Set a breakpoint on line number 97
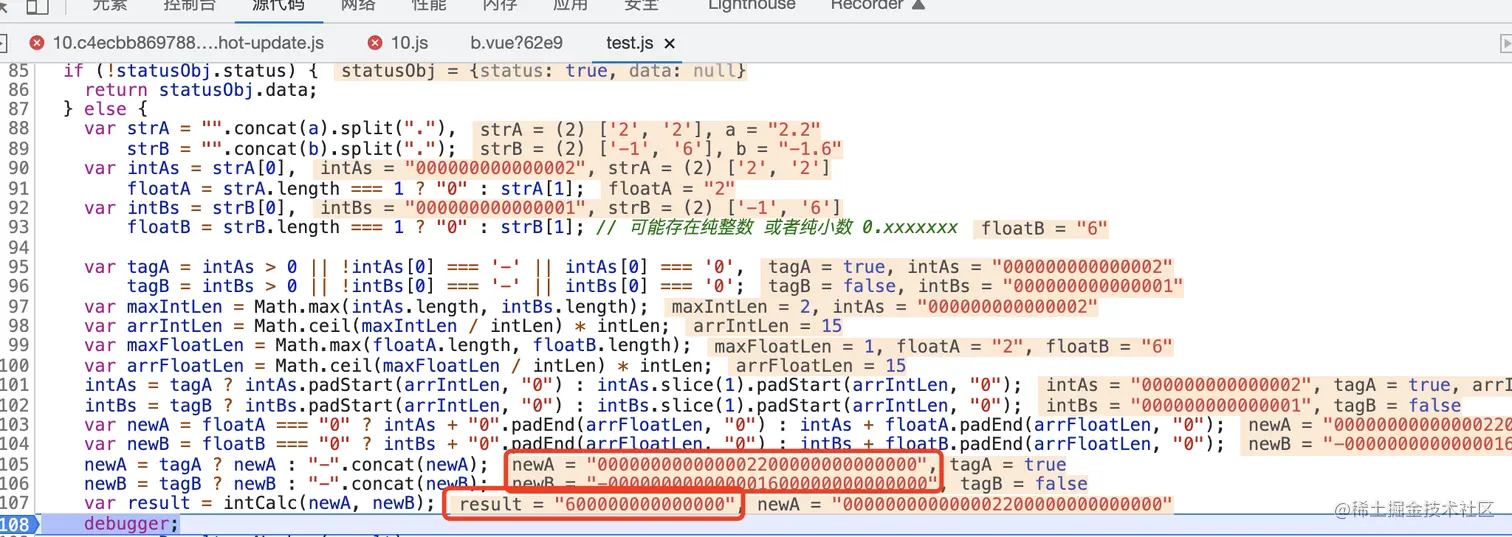 click(19, 306)
